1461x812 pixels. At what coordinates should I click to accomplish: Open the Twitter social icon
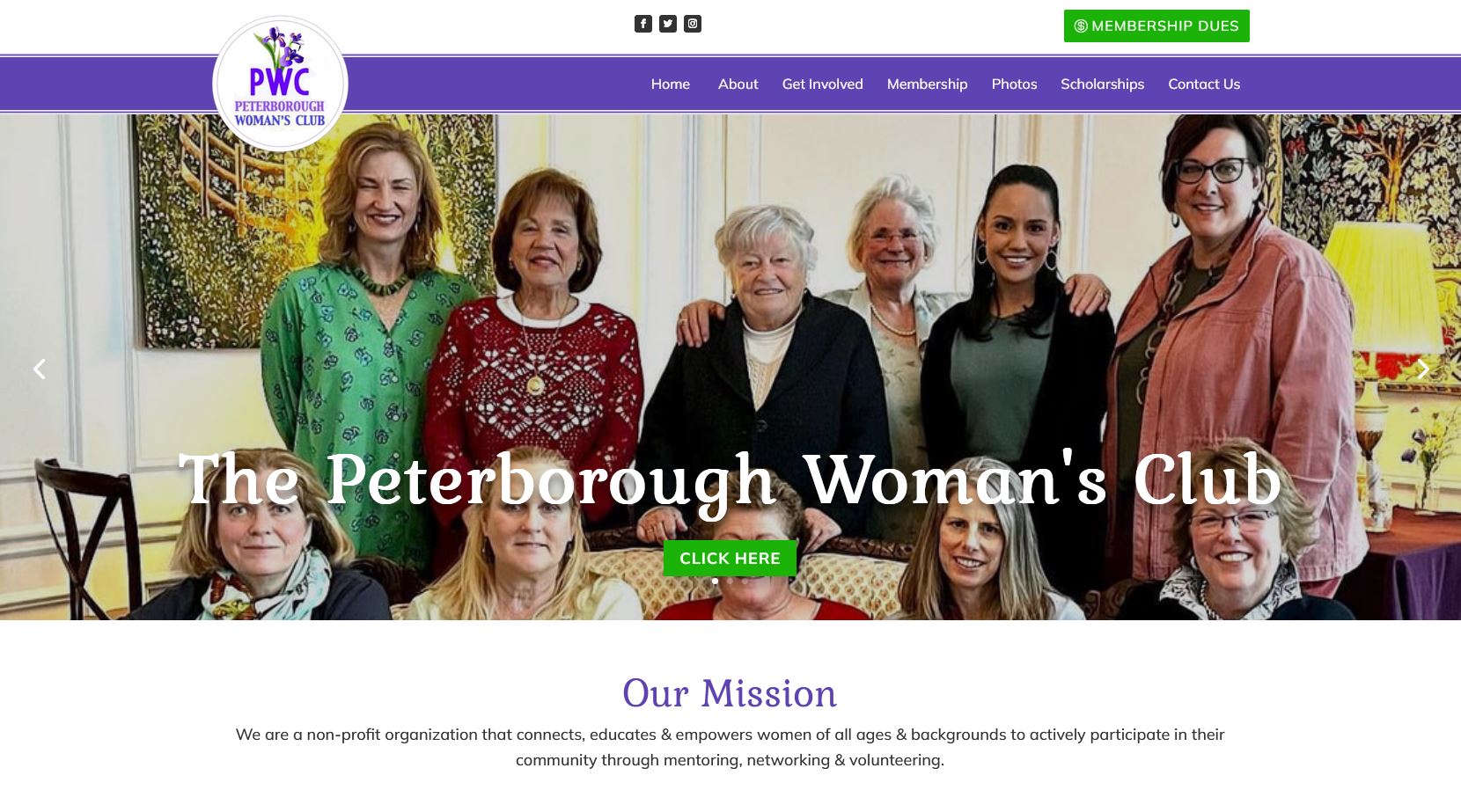click(x=668, y=24)
